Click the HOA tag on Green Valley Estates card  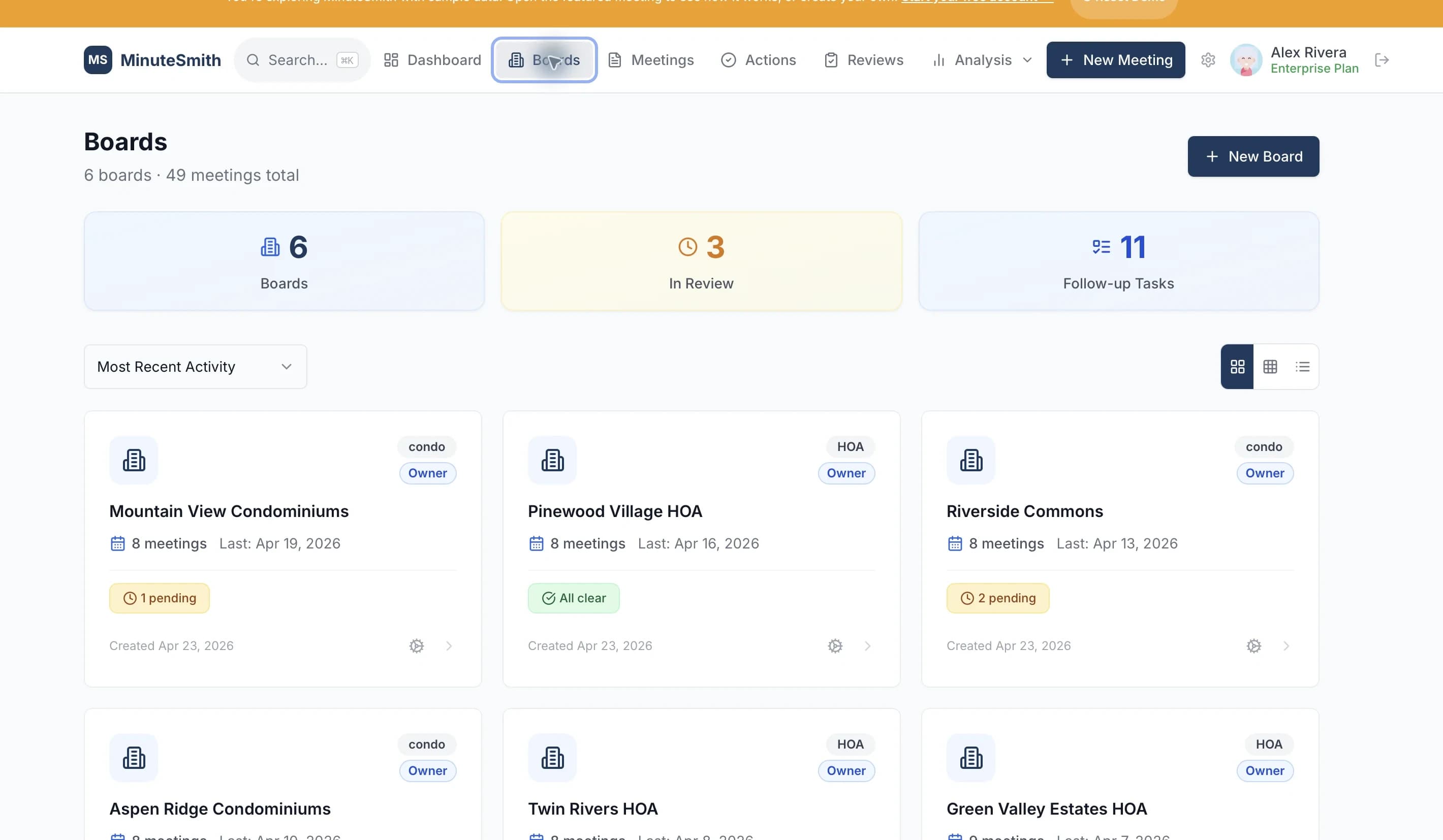click(1268, 745)
